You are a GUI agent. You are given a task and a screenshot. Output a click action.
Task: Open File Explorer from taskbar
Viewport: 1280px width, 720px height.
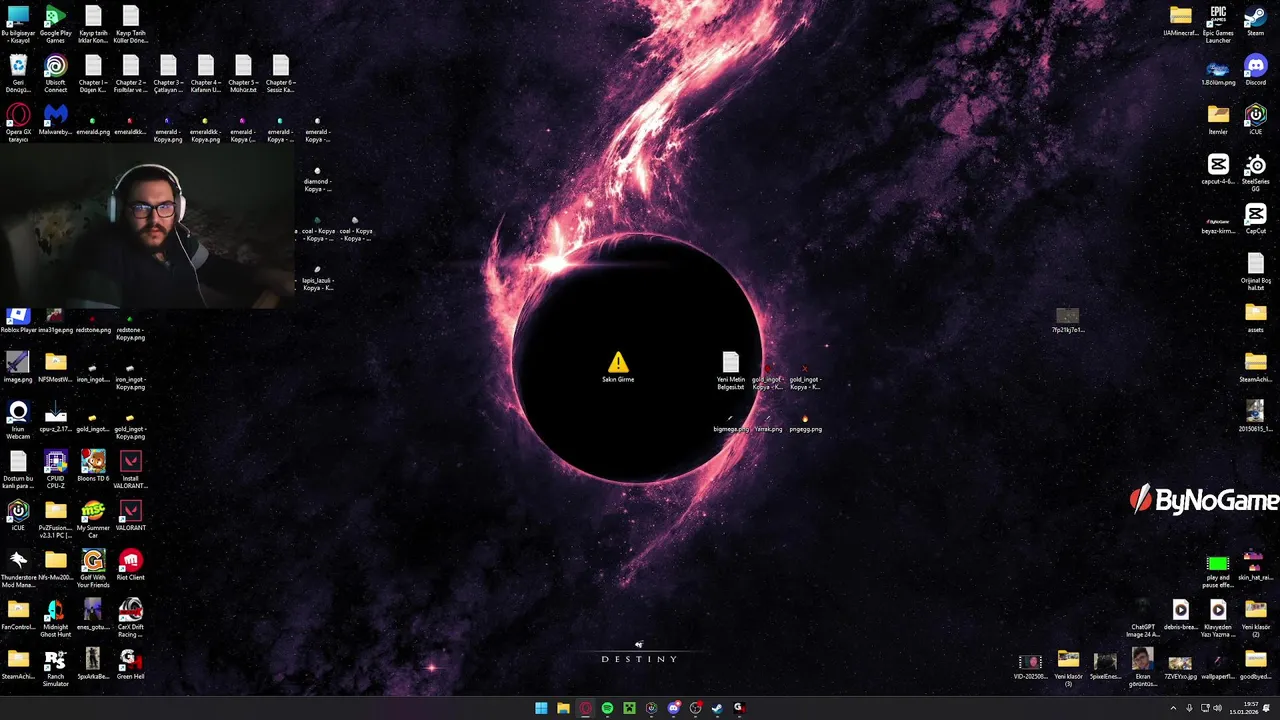pos(563,708)
